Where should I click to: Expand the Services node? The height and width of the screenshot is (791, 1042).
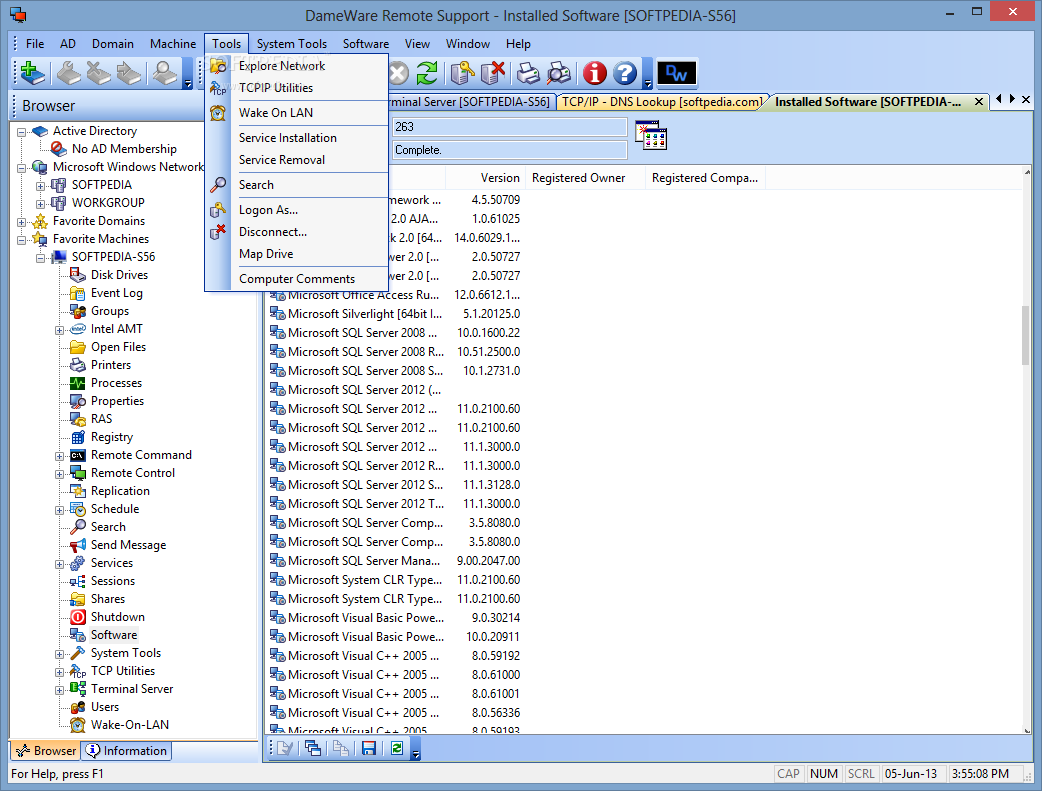60,564
